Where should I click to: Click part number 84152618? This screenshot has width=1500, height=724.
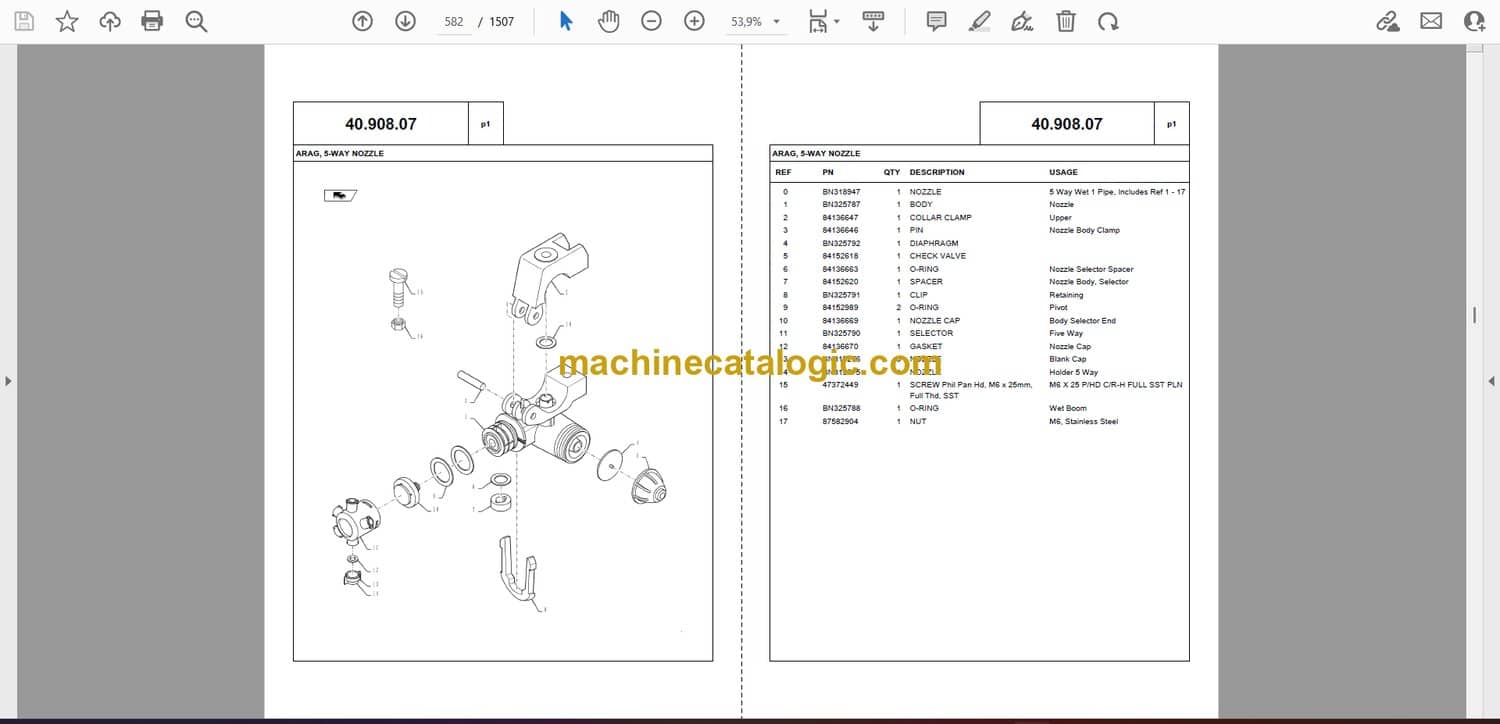(x=840, y=256)
